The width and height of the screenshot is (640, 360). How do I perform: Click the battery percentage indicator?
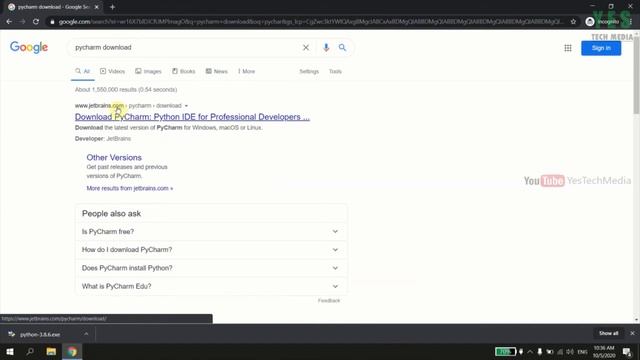[x=505, y=351]
